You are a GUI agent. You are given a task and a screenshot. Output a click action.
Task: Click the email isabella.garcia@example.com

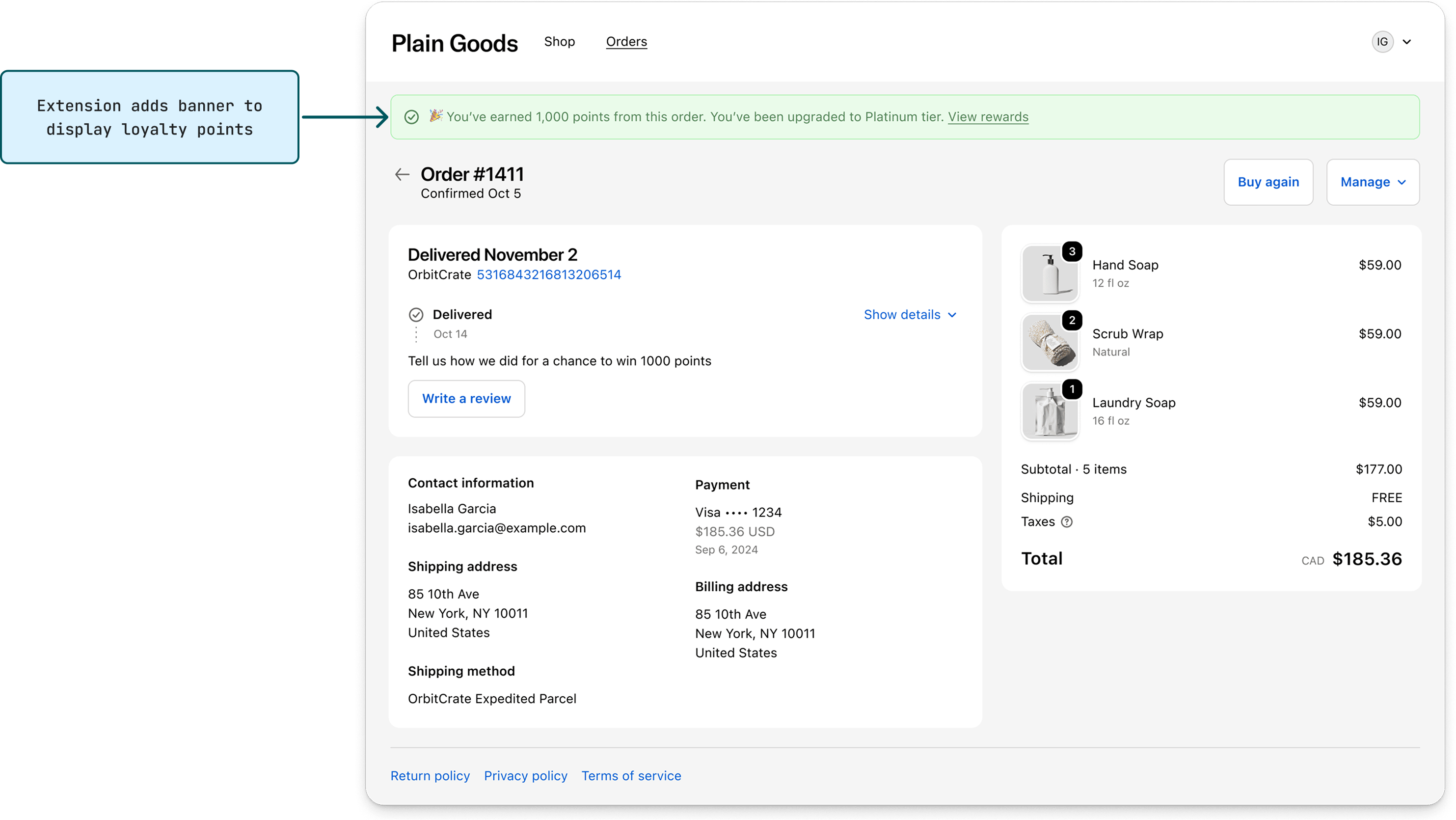497,528
